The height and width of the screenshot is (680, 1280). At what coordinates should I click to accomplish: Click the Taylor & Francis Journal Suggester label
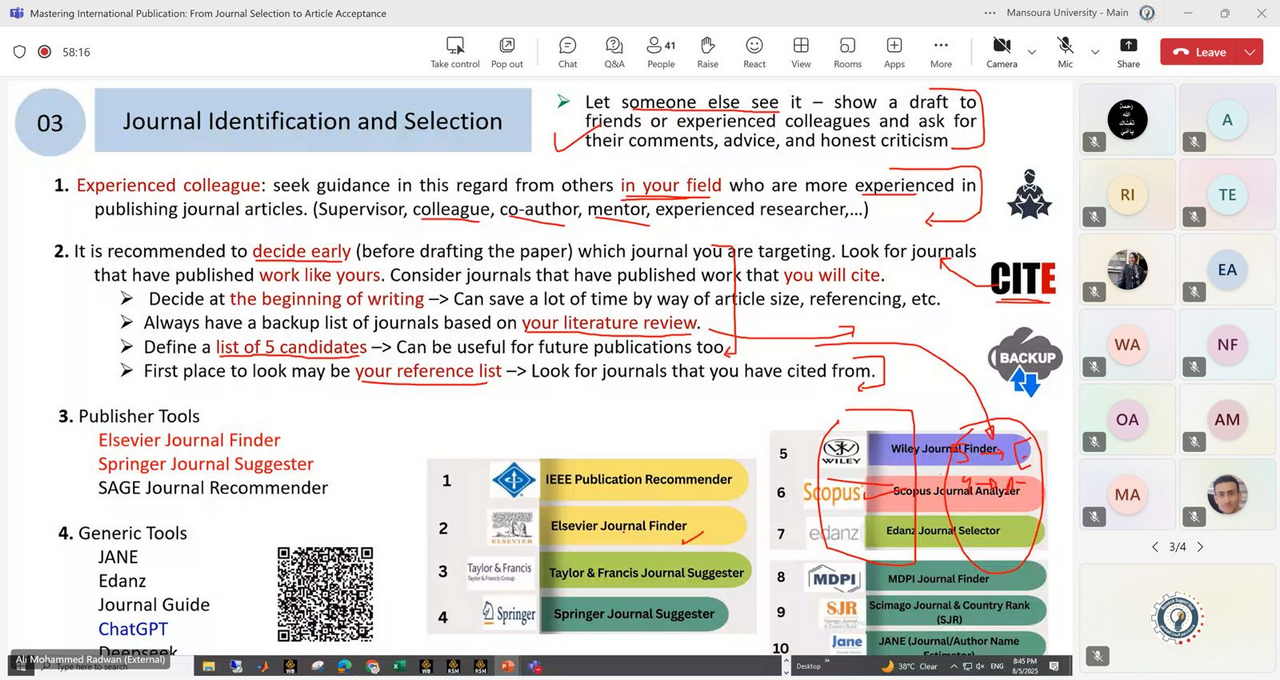click(646, 573)
